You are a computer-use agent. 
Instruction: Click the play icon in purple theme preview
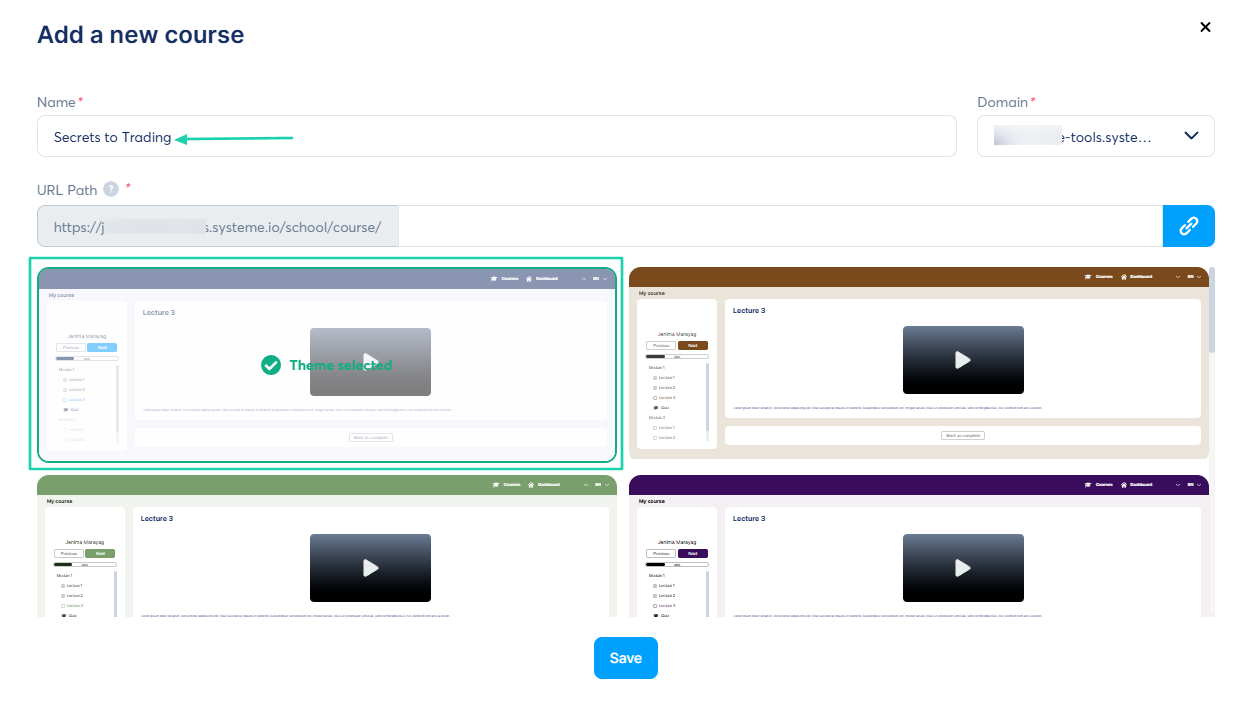click(x=963, y=568)
